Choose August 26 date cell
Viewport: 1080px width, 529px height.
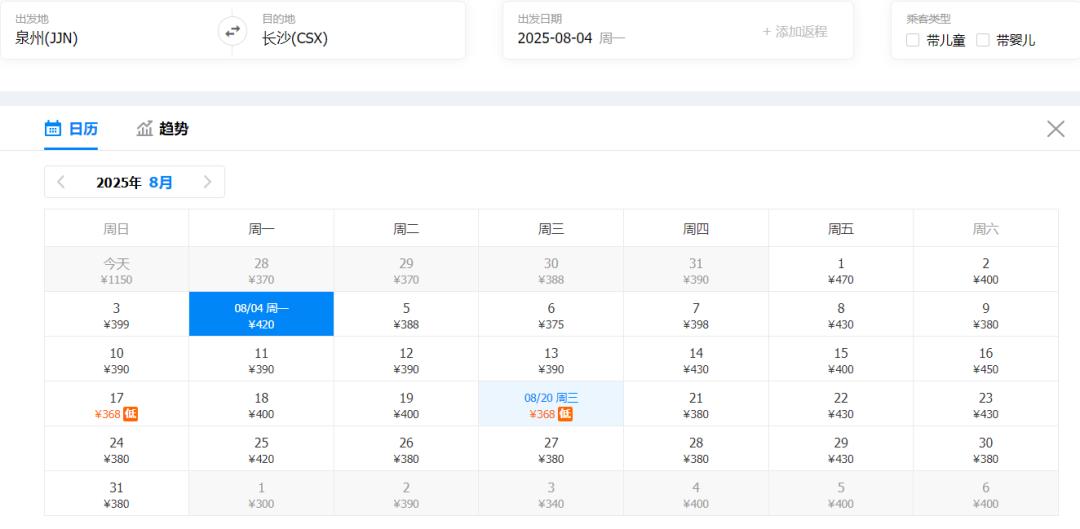(x=406, y=448)
